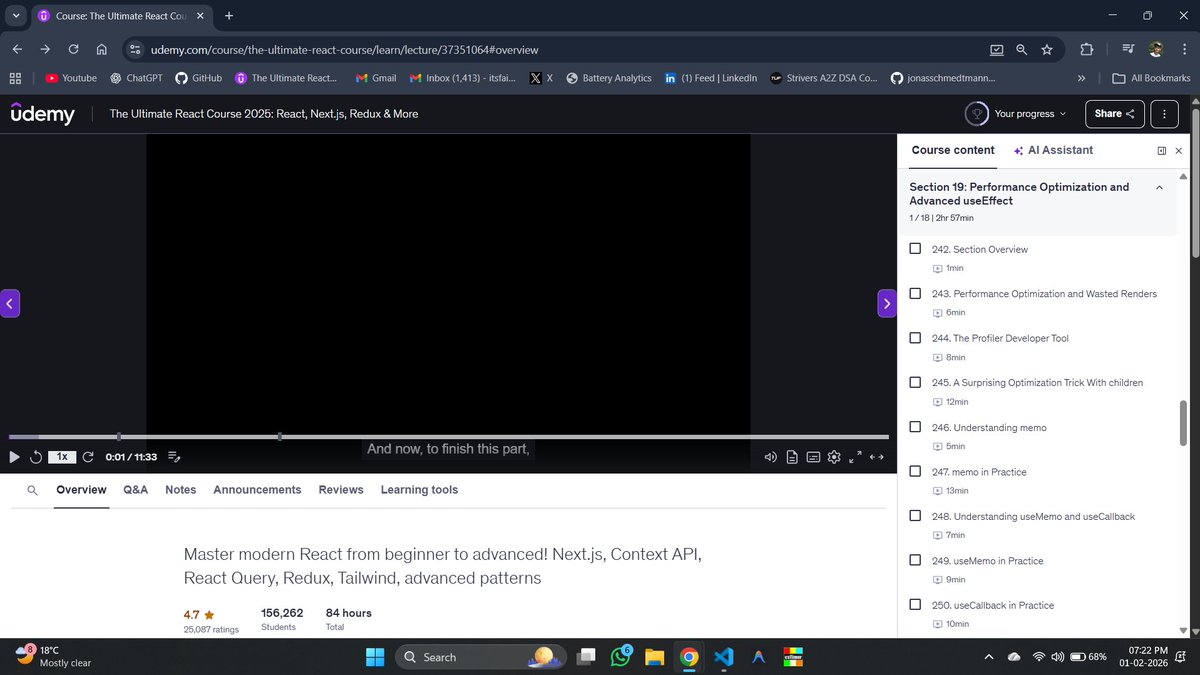The image size is (1200, 675).
Task: Search course content magnifier icon
Action: point(33,490)
